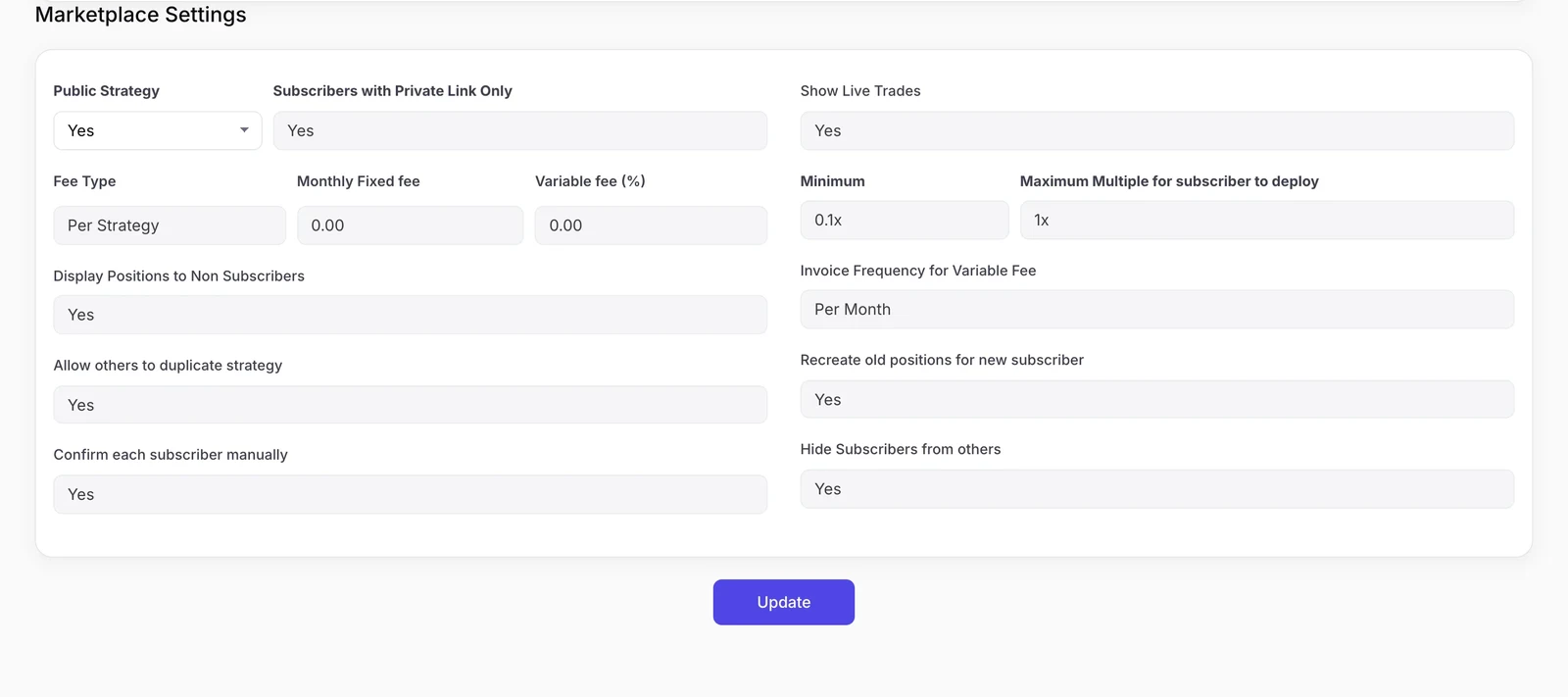
Task: Select the Subscribers with Private Link Only field
Action: pyautogui.click(x=520, y=130)
